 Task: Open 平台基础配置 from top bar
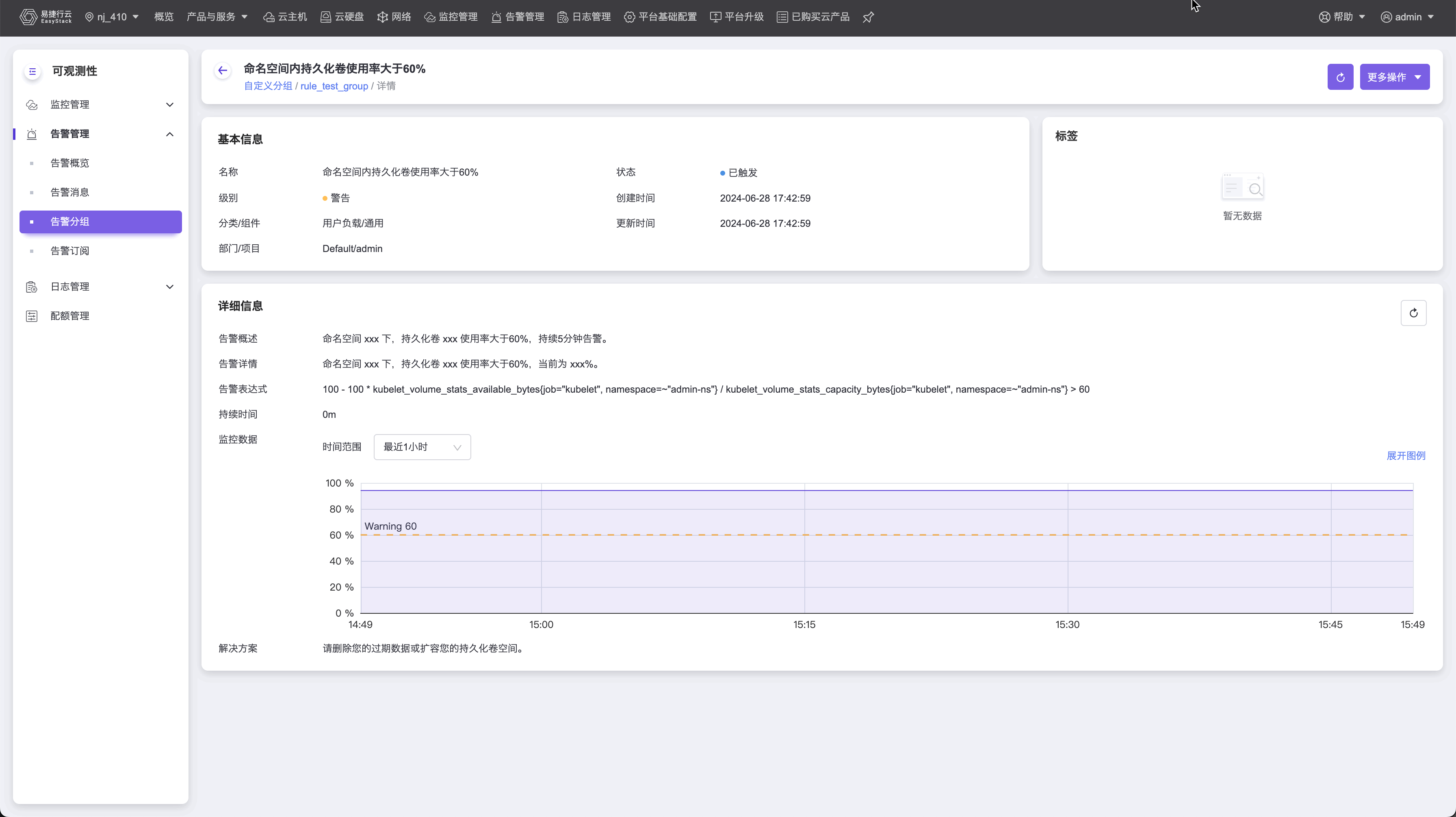click(660, 17)
